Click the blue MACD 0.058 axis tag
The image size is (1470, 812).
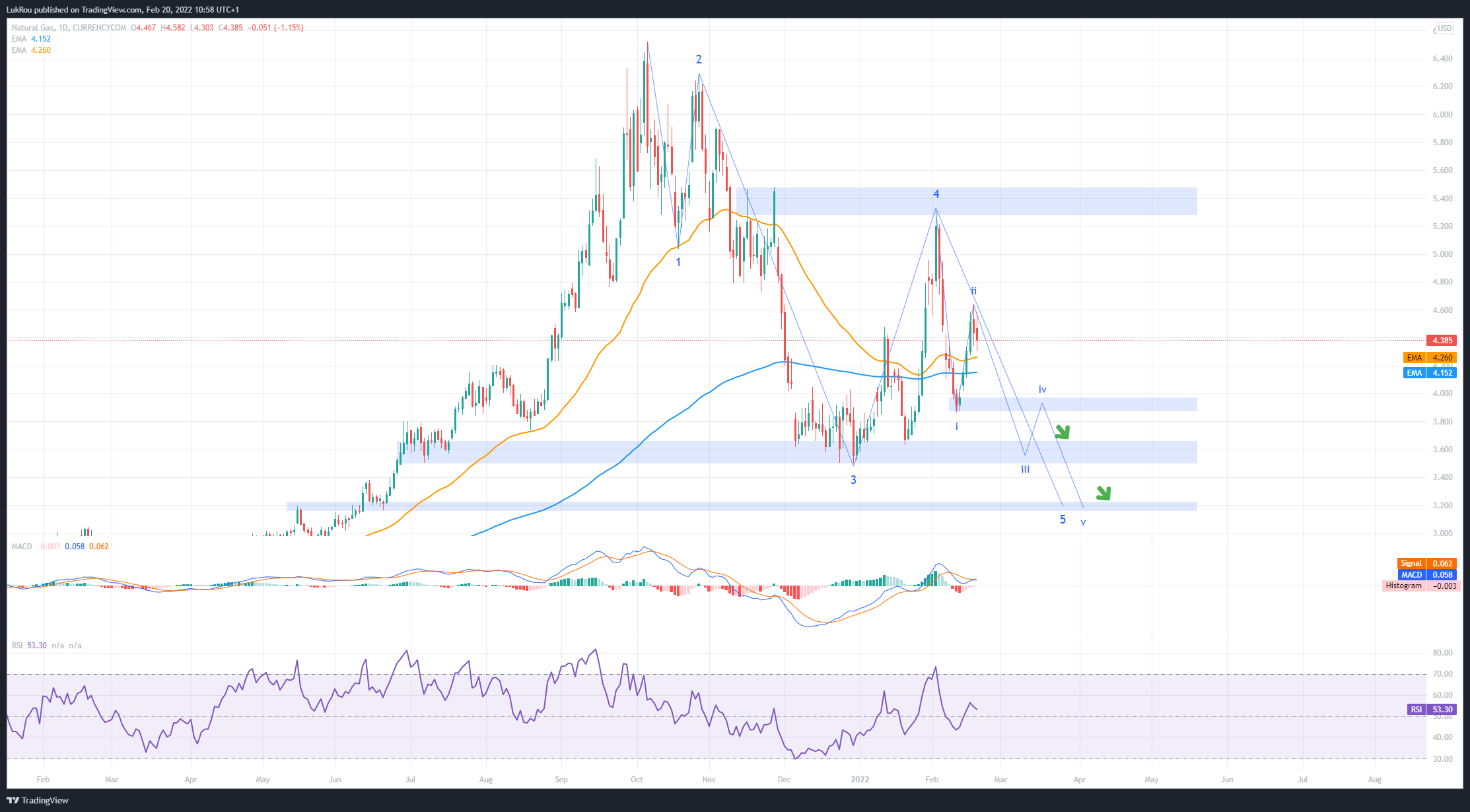click(1426, 574)
